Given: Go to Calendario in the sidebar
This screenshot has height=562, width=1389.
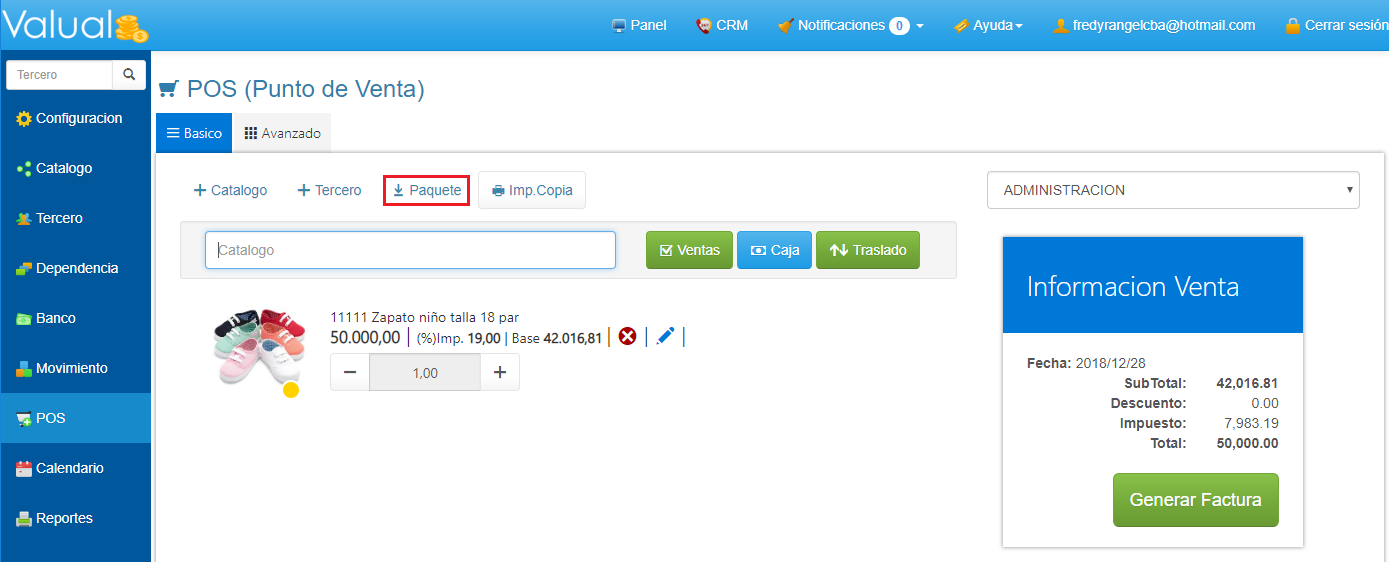Looking at the screenshot, I should [68, 469].
